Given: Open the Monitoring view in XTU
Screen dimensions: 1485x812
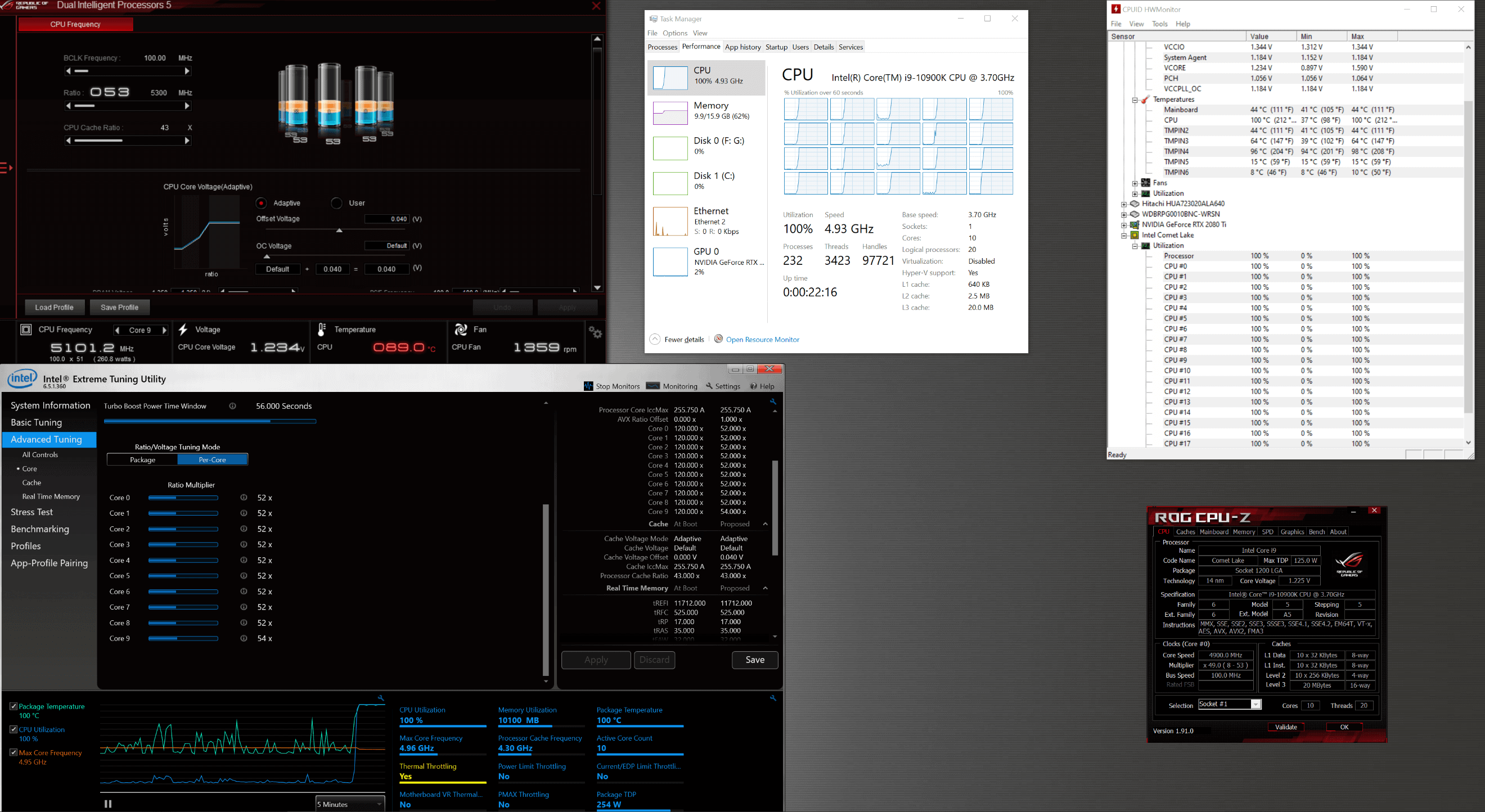Looking at the screenshot, I should point(672,386).
